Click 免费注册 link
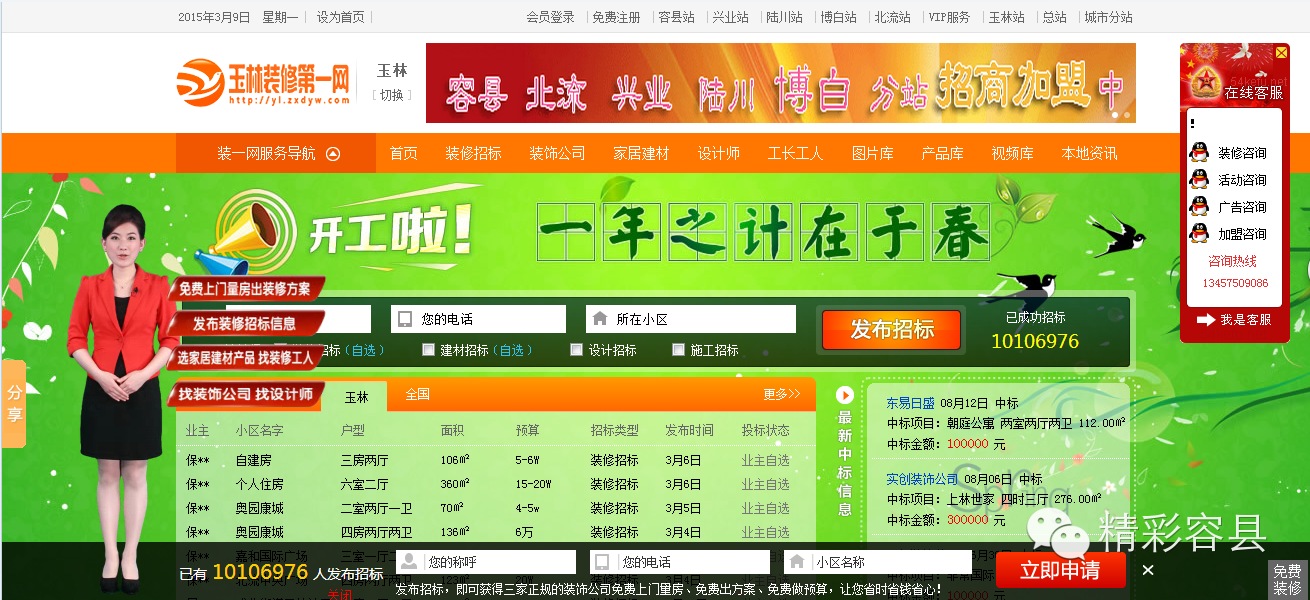1310x600 pixels. tap(616, 17)
